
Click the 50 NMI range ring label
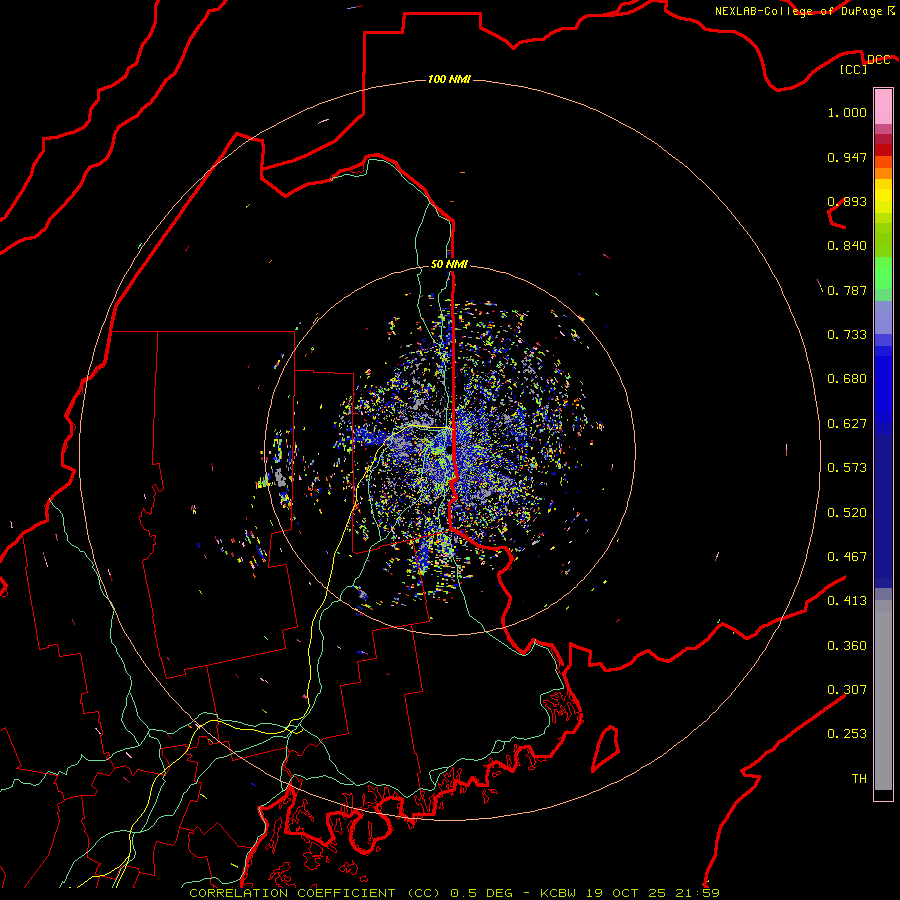(449, 264)
